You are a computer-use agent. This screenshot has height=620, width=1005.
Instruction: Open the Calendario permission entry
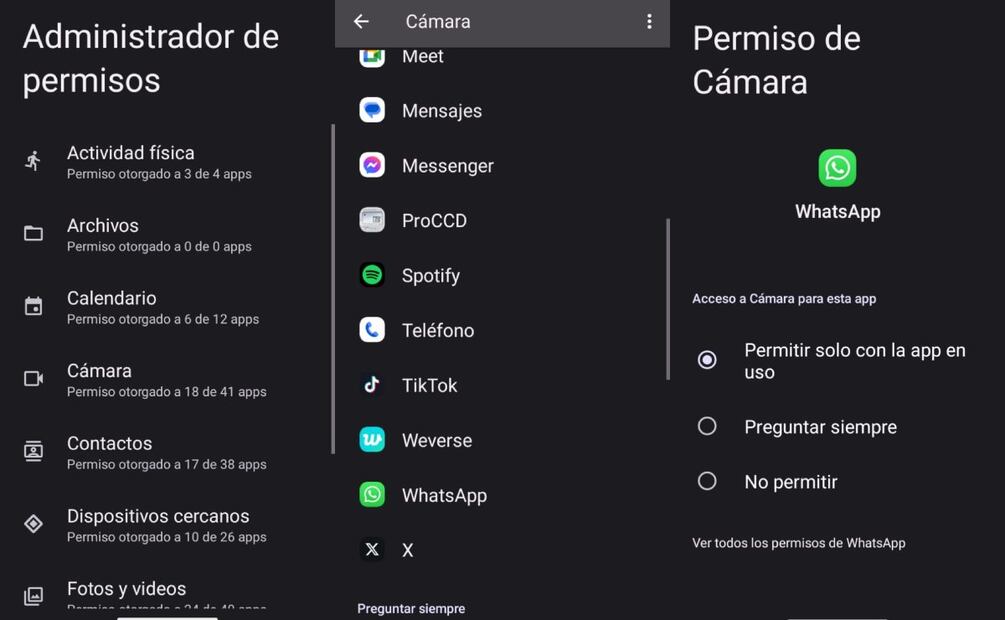tap(165, 307)
